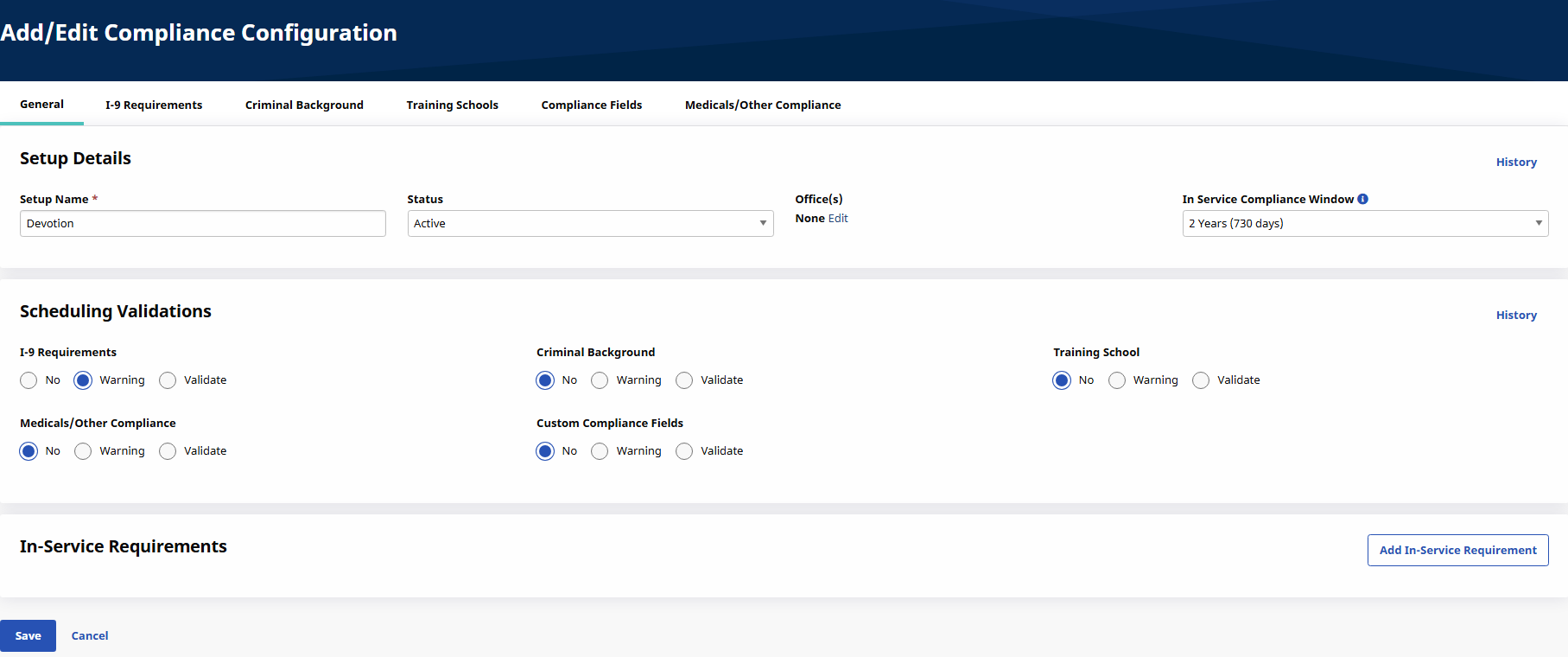The image size is (1568, 657).
Task: View History for Setup Details
Action: (1515, 162)
